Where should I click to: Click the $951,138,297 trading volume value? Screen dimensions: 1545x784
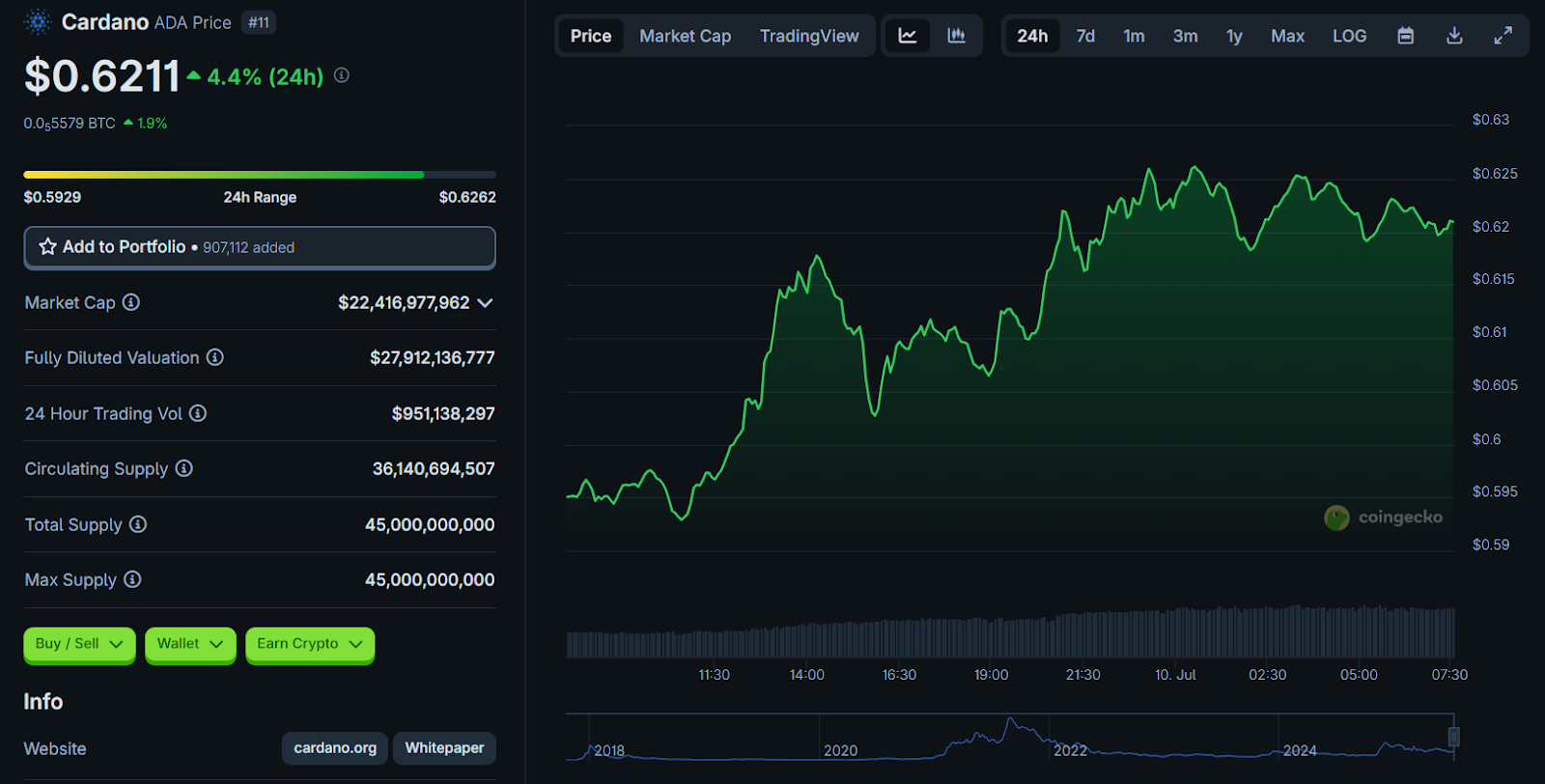point(443,414)
